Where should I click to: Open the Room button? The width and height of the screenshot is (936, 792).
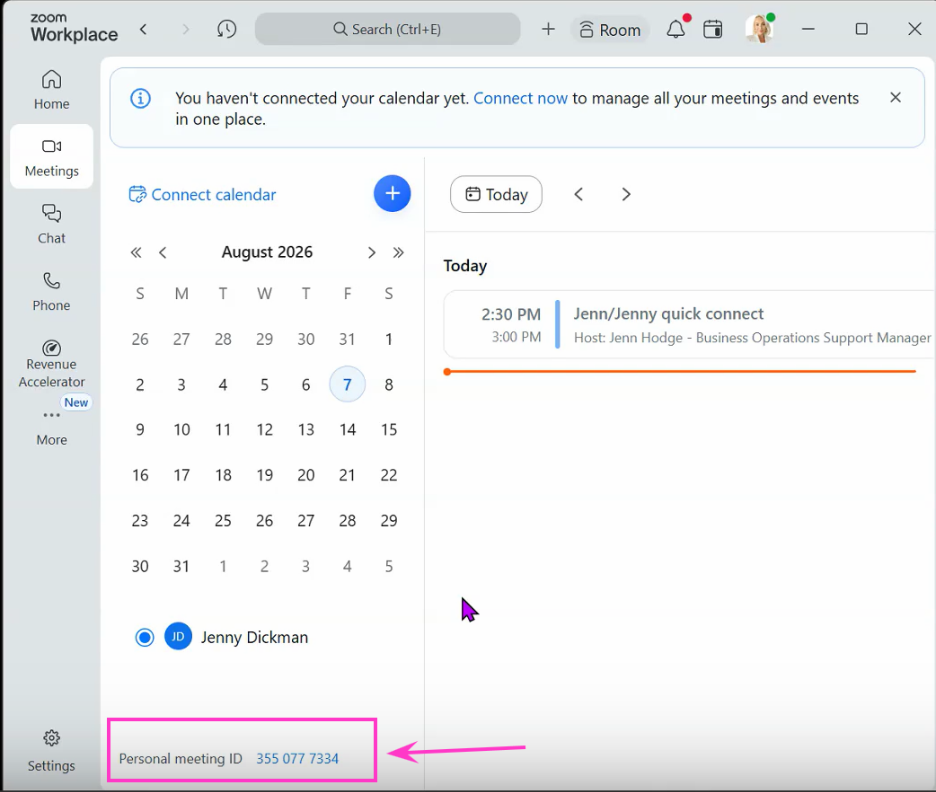coord(610,29)
